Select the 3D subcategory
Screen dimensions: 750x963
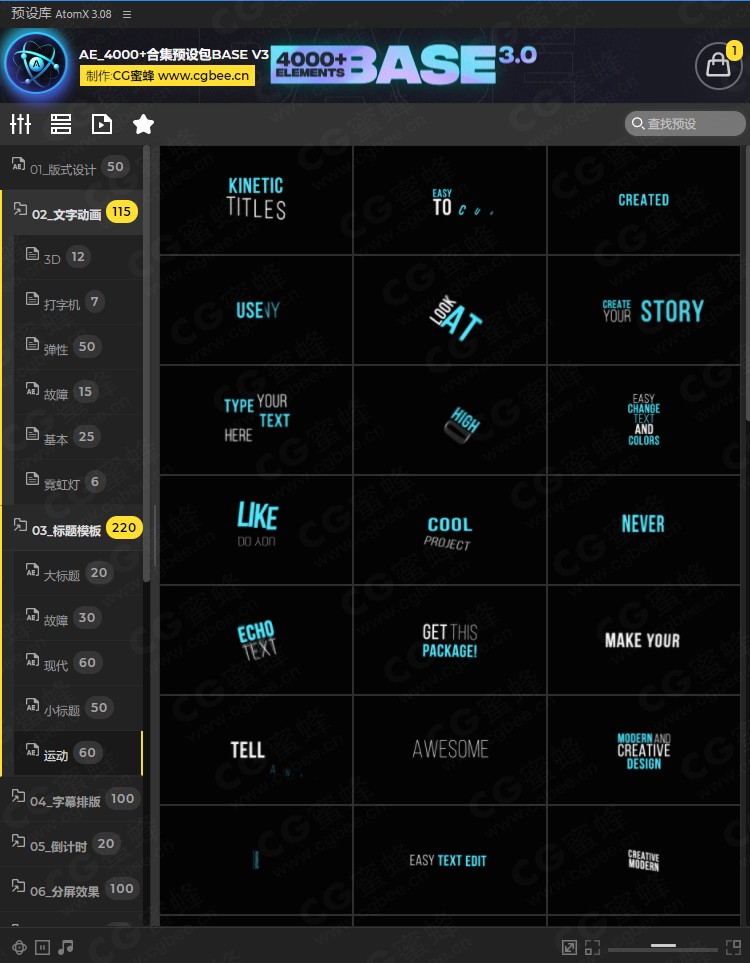coord(78,257)
